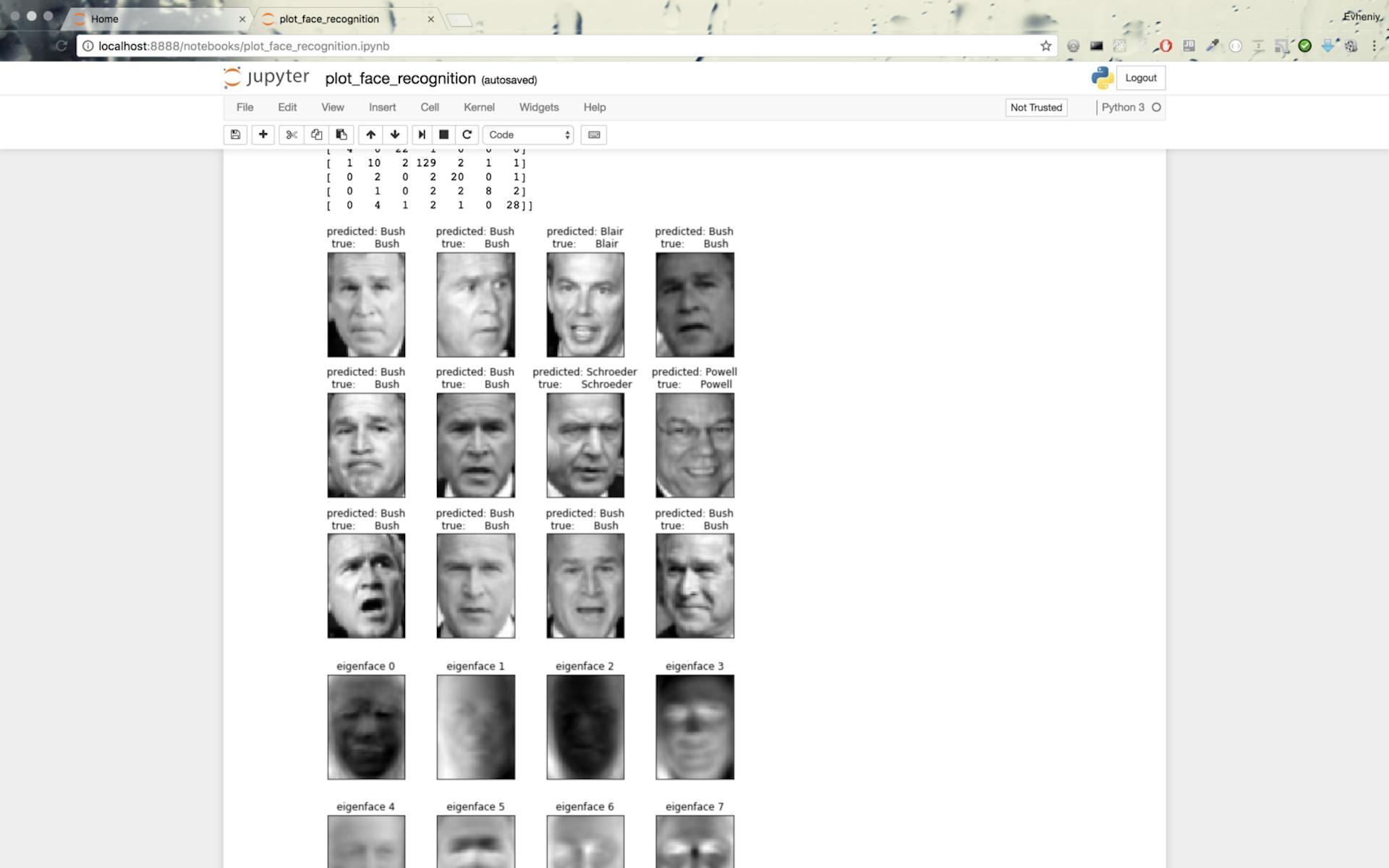Click the eigenface 3 image
1389x868 pixels.
[694, 727]
